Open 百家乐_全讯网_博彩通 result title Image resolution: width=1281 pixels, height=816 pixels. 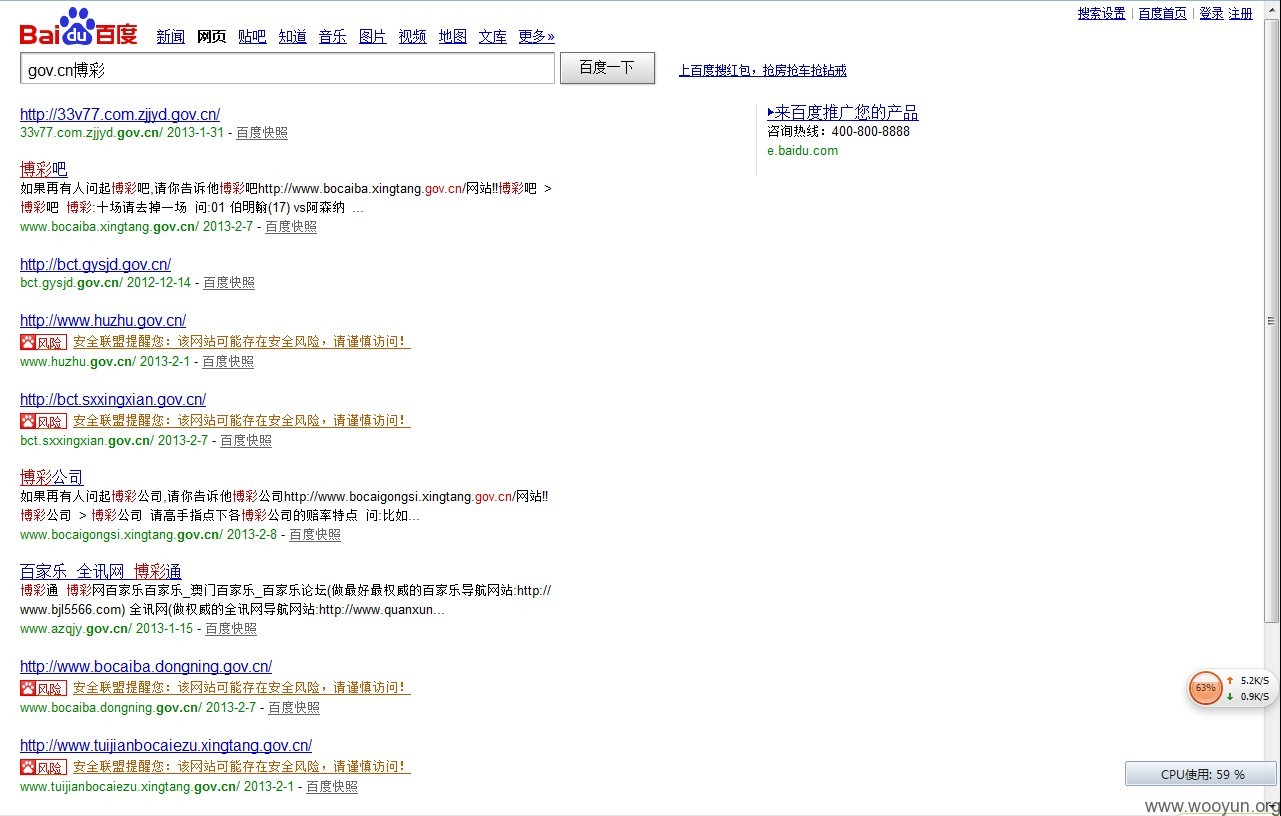click(100, 572)
